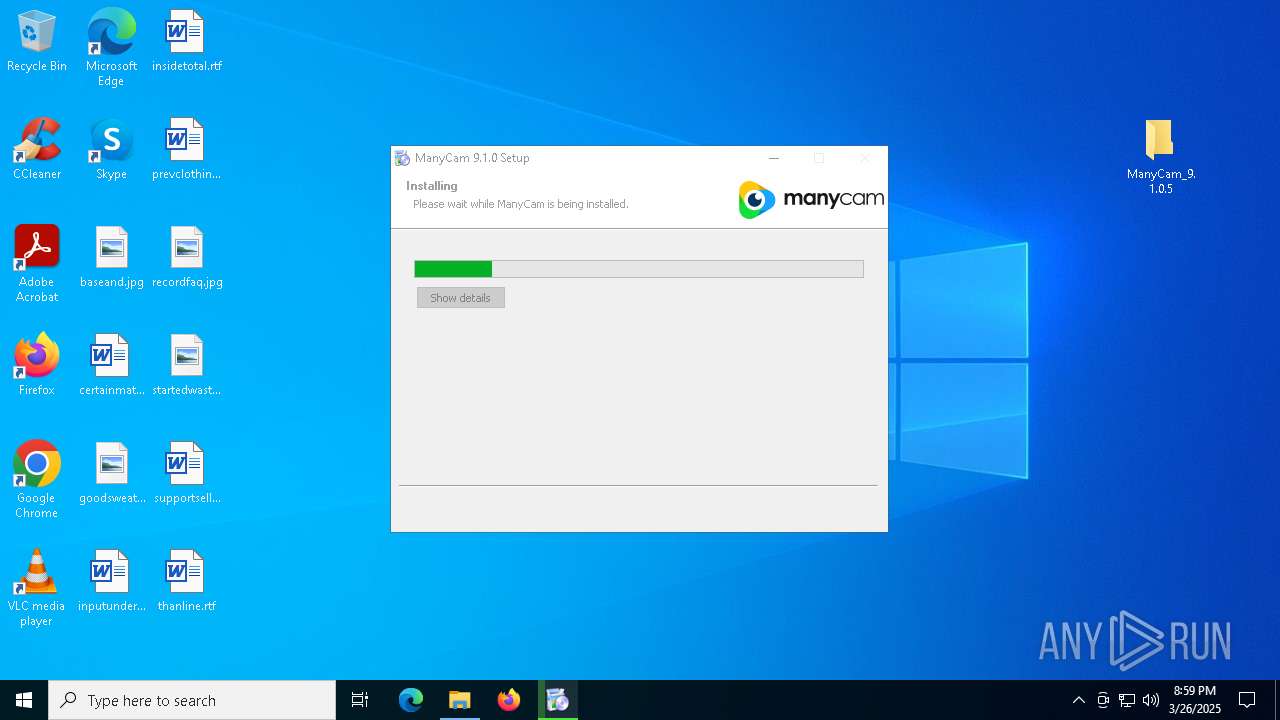Select the goodsweat... image file

(111, 474)
